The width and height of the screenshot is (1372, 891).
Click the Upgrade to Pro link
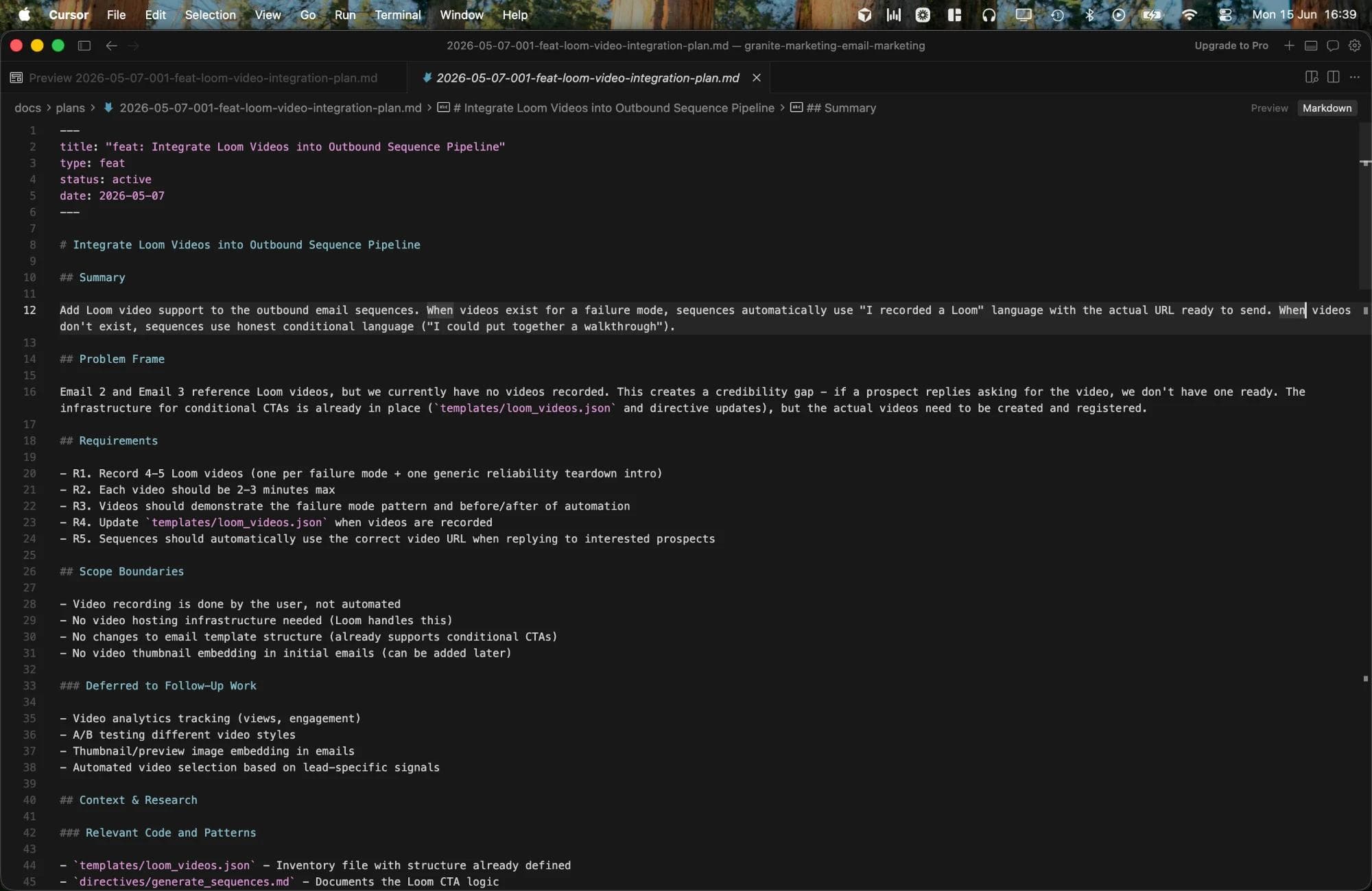(x=1231, y=45)
